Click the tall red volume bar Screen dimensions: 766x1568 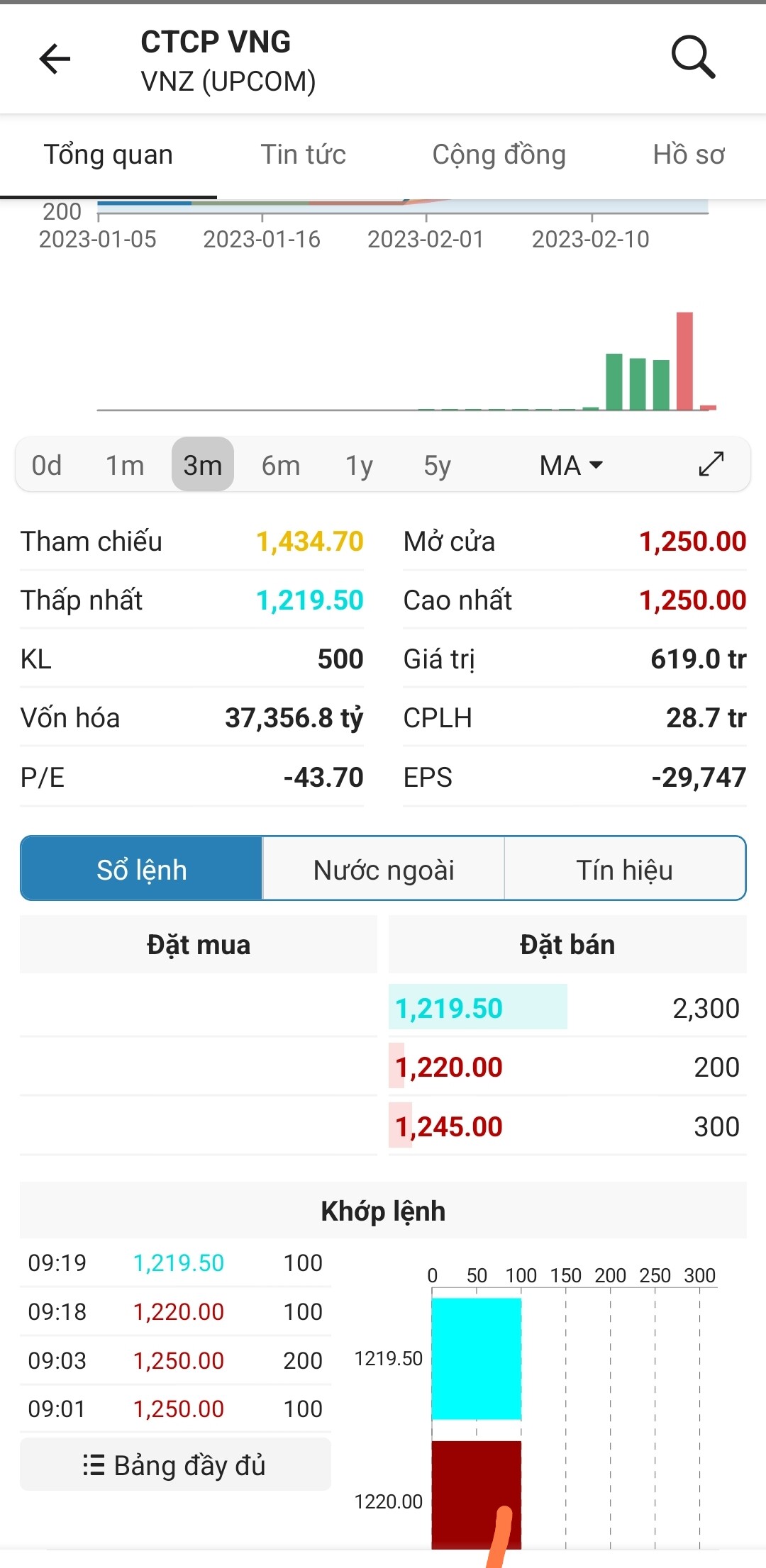[x=684, y=361]
